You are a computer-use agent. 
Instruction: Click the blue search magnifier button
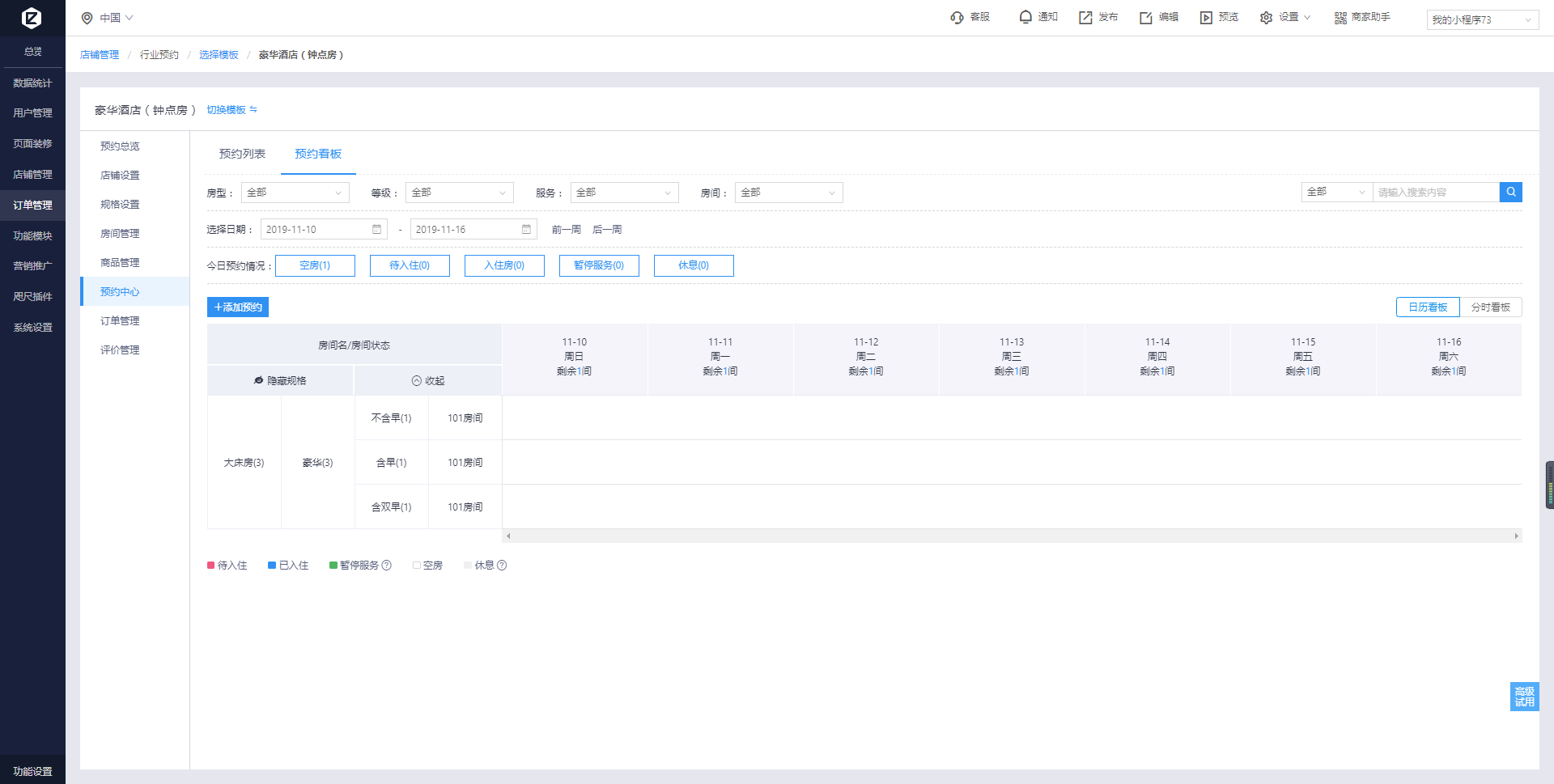[1511, 192]
